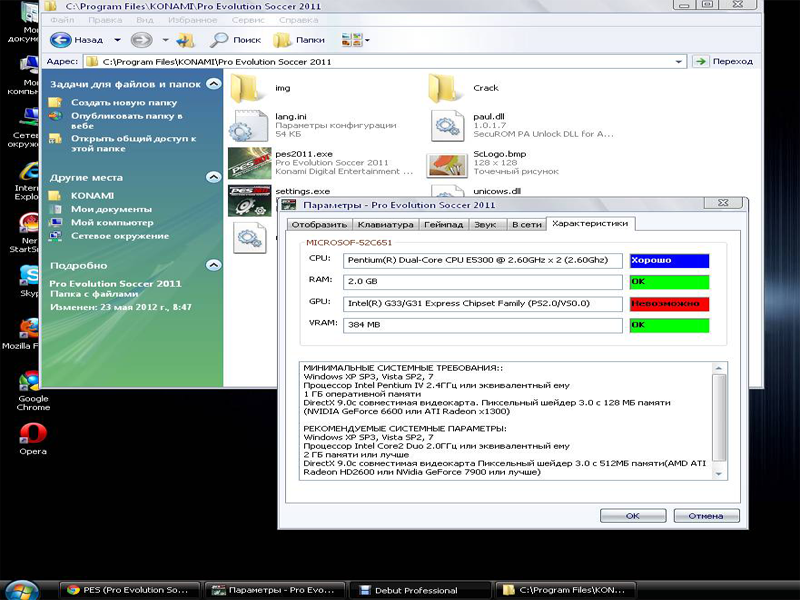Click the Поиск search toolbar button
The image size is (800, 600).
235,40
